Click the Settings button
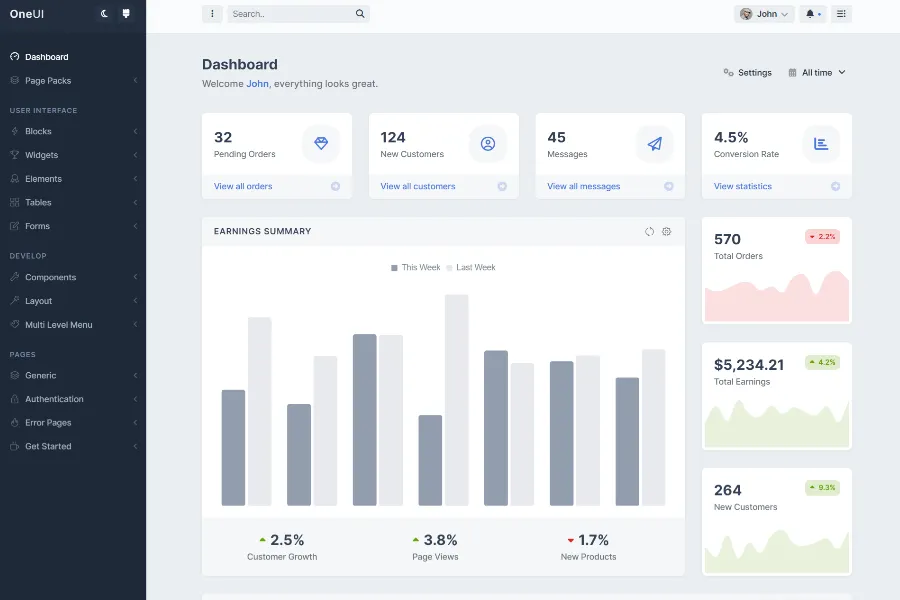The image size is (900, 600). coord(748,73)
